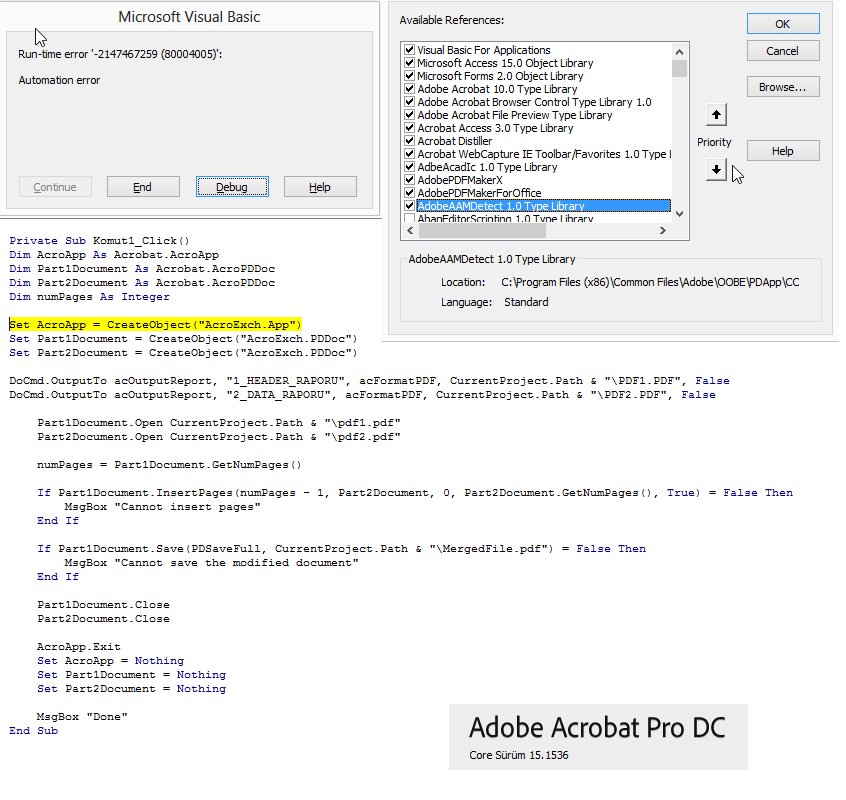
Task: Click the list scroll up arrow
Action: click(x=680, y=50)
